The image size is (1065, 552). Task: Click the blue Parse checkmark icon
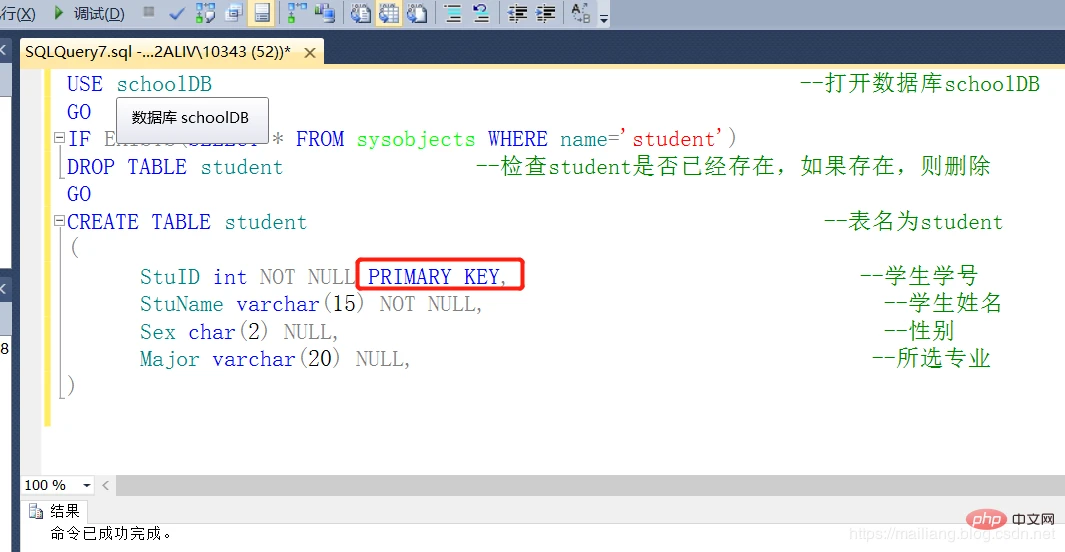177,13
